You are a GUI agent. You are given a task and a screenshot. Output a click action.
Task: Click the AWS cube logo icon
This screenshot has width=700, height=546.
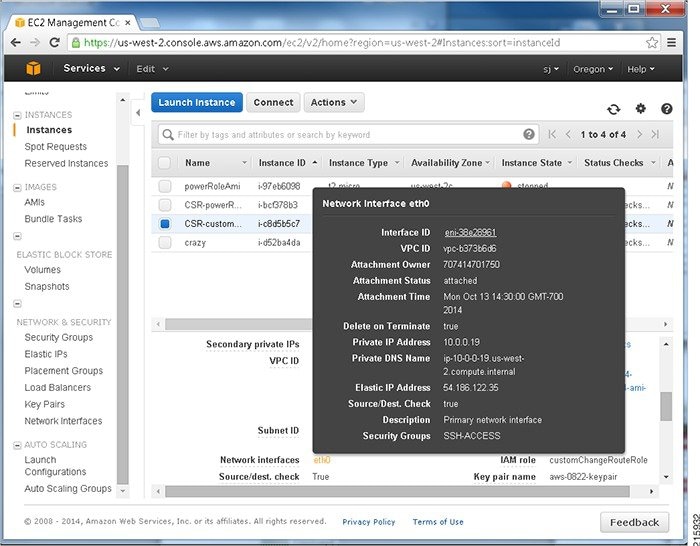click(x=33, y=68)
